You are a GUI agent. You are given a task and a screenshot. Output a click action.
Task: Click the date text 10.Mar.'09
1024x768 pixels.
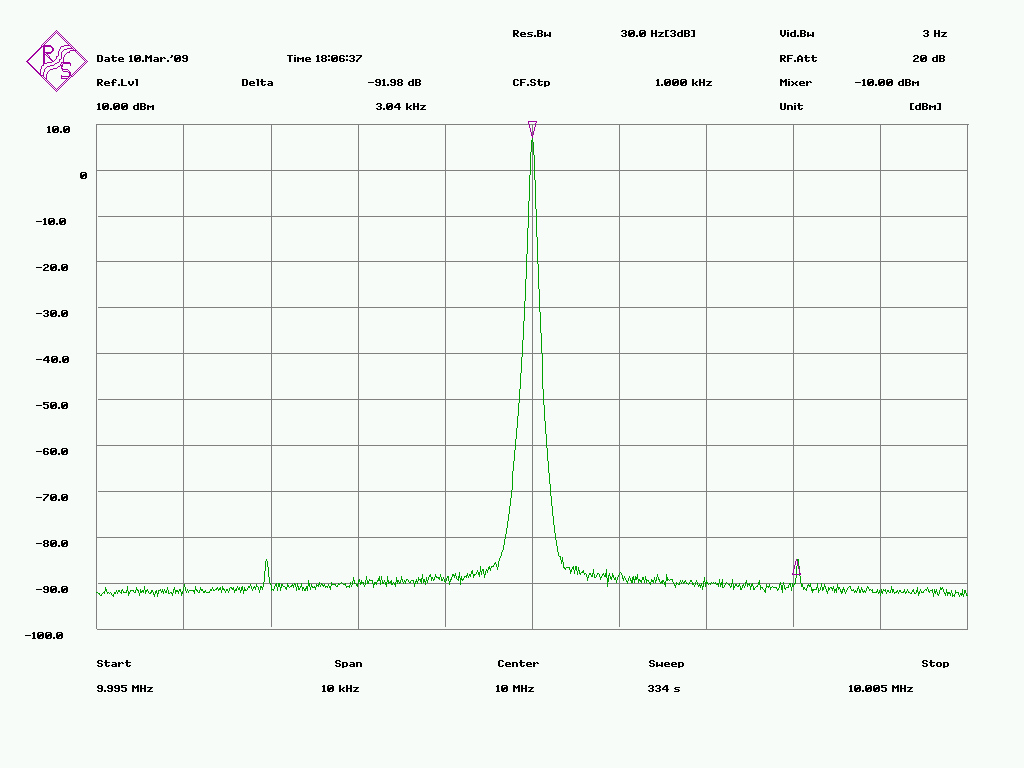pos(158,59)
